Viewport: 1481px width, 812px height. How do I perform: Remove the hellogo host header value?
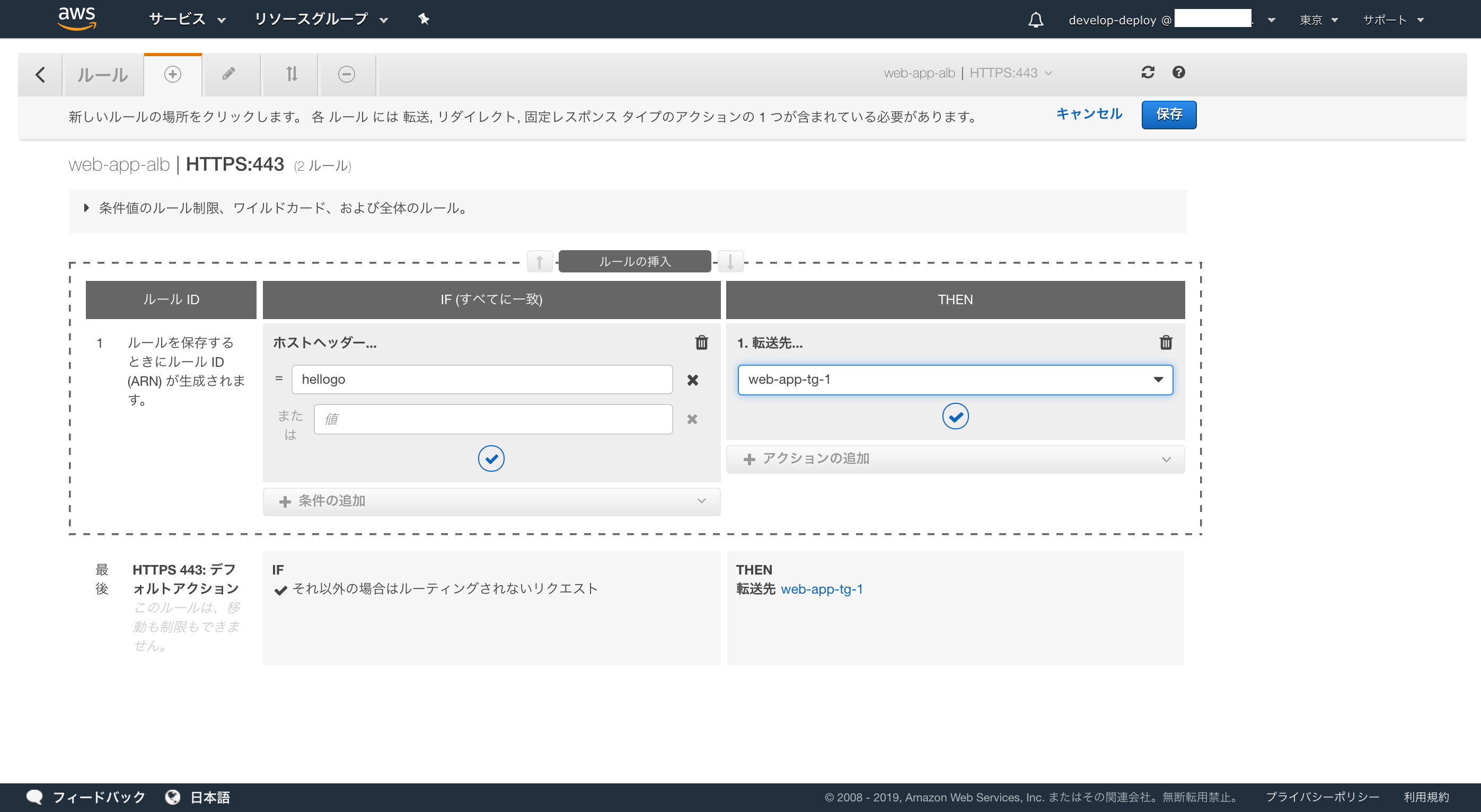click(x=692, y=380)
